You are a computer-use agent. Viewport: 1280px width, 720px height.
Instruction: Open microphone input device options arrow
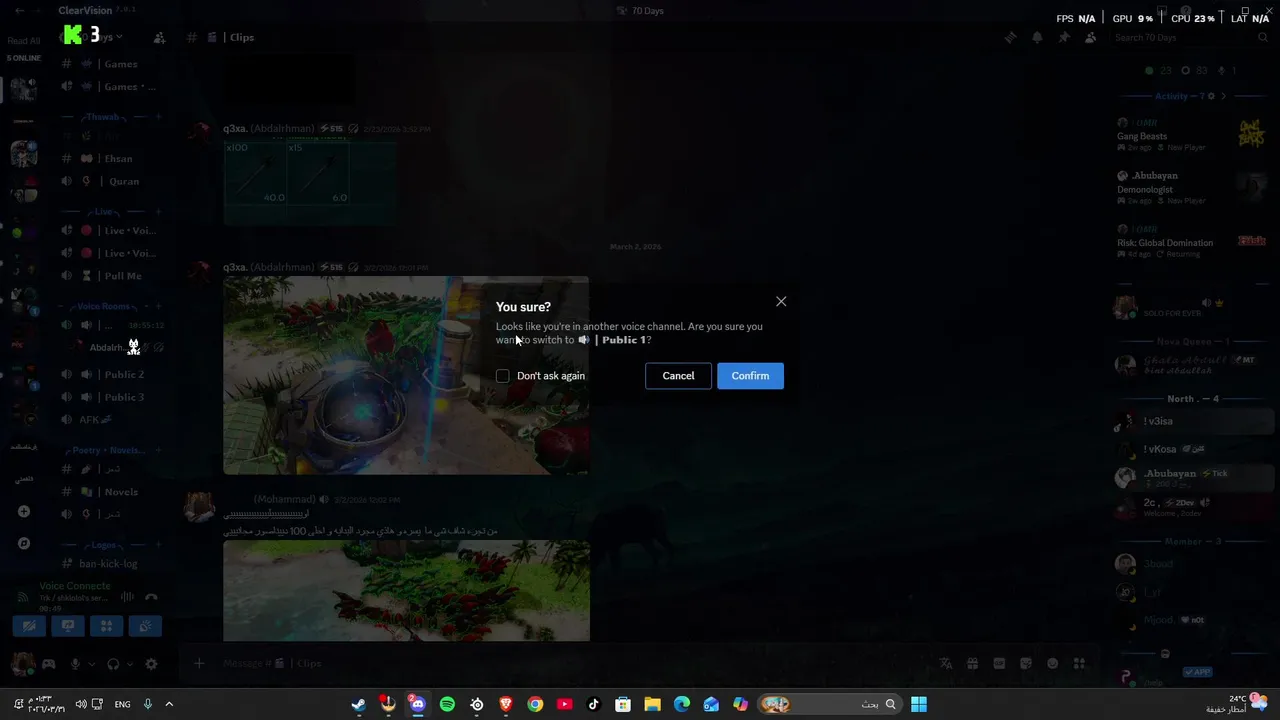91,664
